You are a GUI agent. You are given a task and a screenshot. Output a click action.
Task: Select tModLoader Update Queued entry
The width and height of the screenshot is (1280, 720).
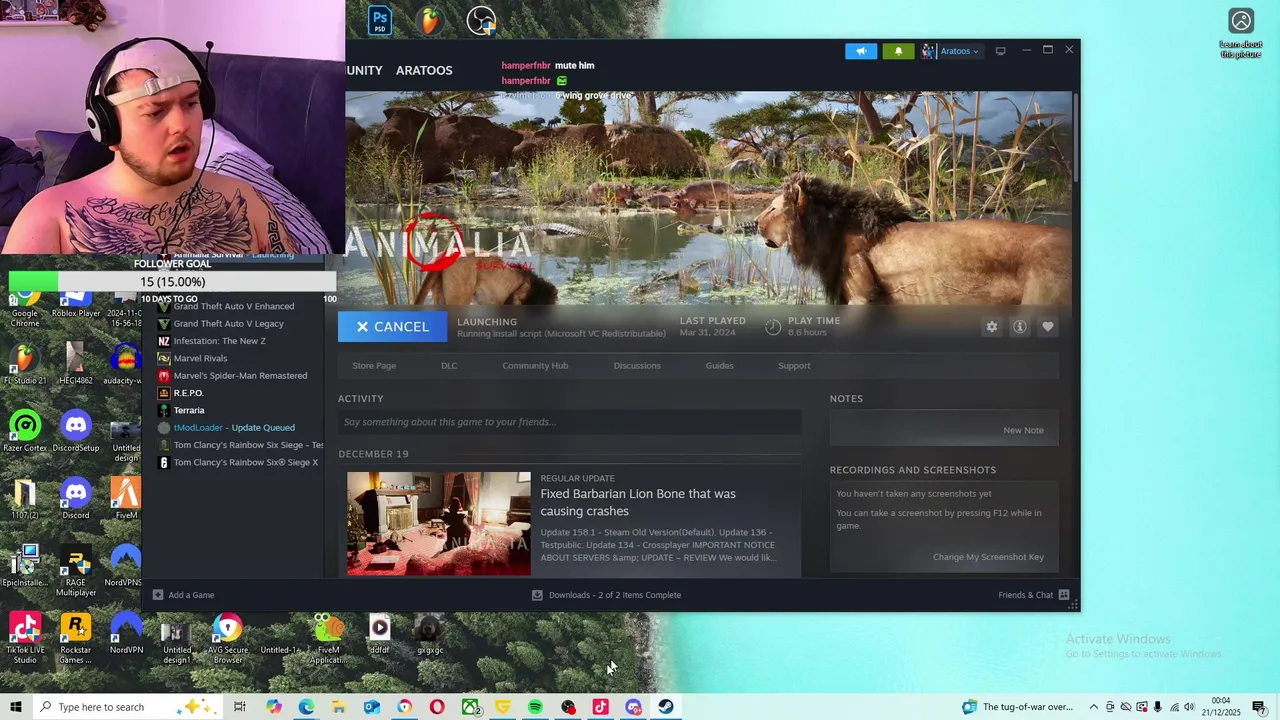point(234,428)
